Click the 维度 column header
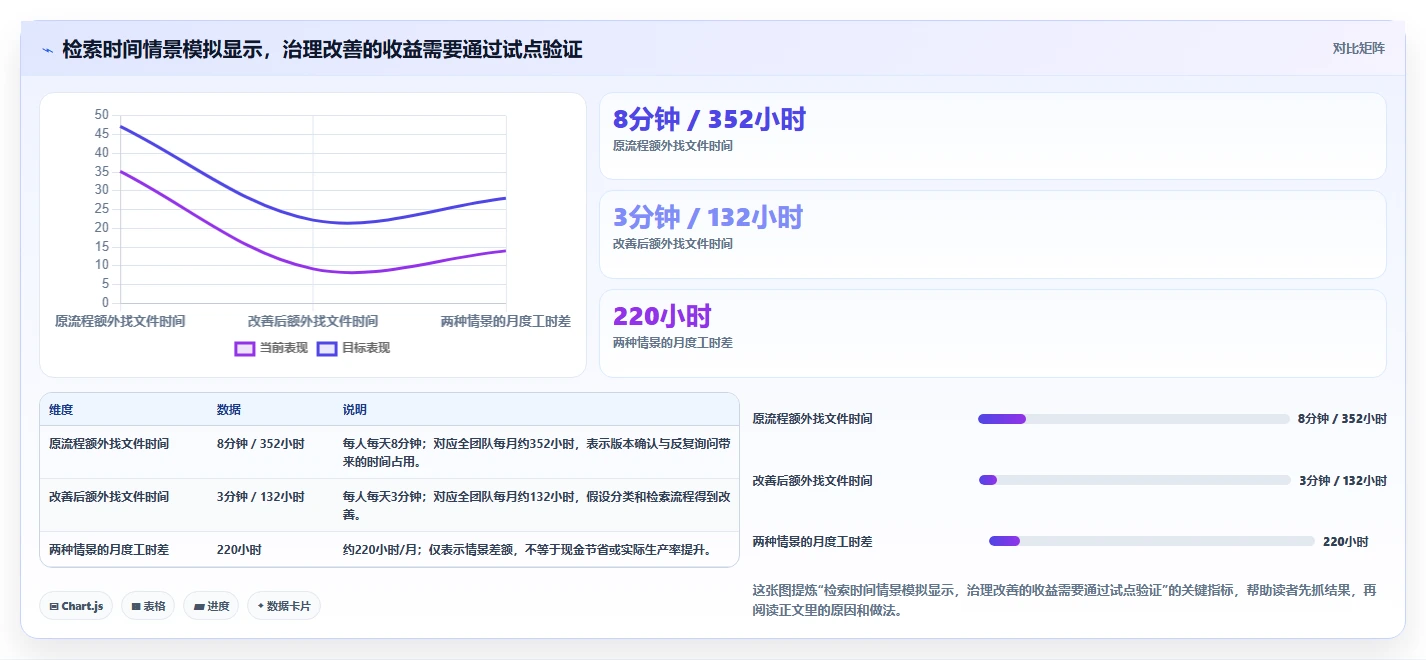 point(61,410)
